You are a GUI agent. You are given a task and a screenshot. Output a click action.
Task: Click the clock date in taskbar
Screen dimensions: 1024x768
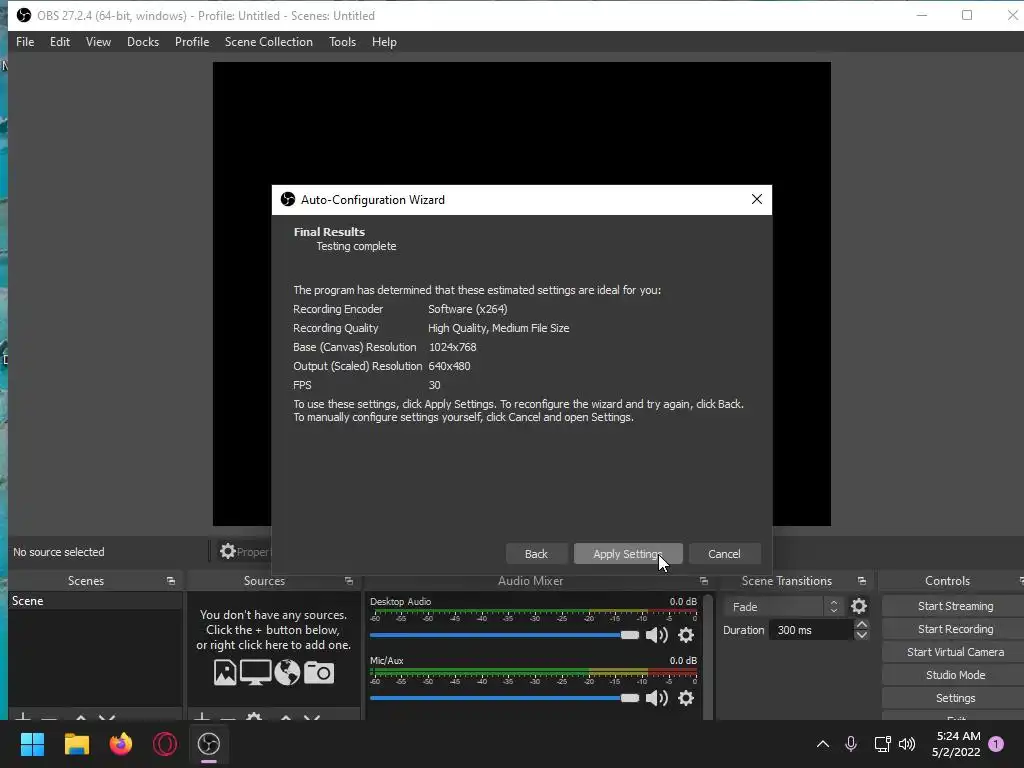[x=956, y=752]
